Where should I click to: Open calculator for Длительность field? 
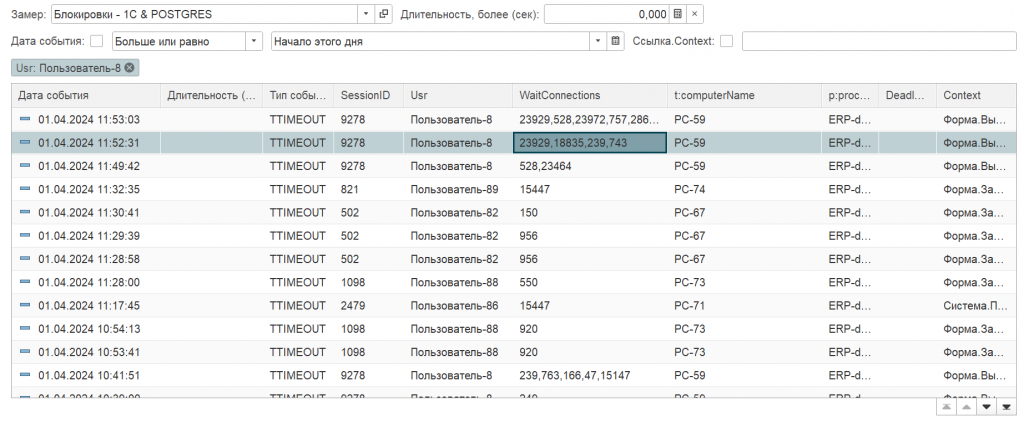point(678,14)
